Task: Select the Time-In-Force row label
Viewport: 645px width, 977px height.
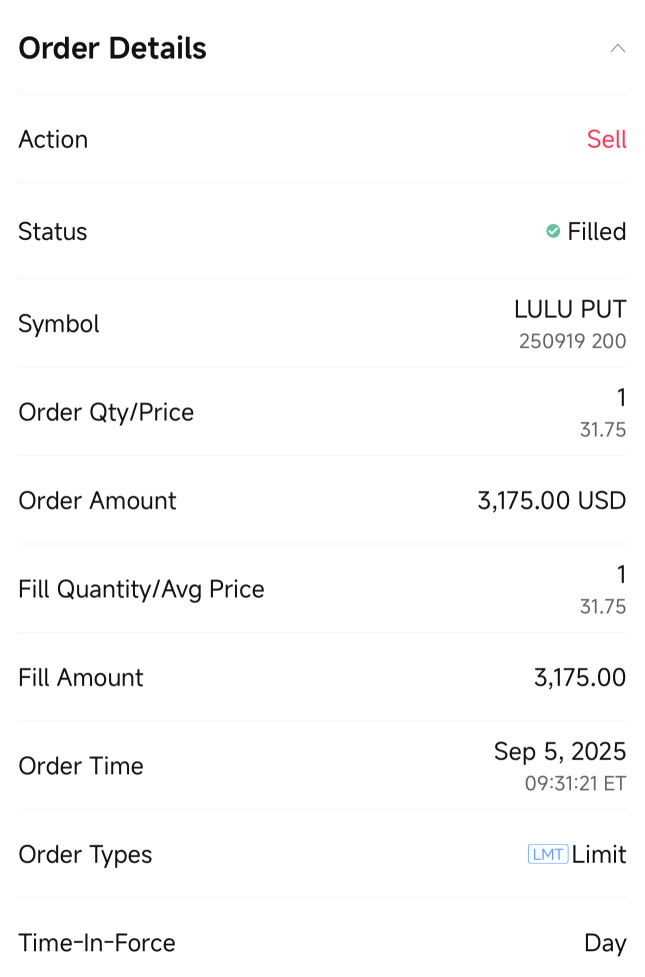Action: 96,943
